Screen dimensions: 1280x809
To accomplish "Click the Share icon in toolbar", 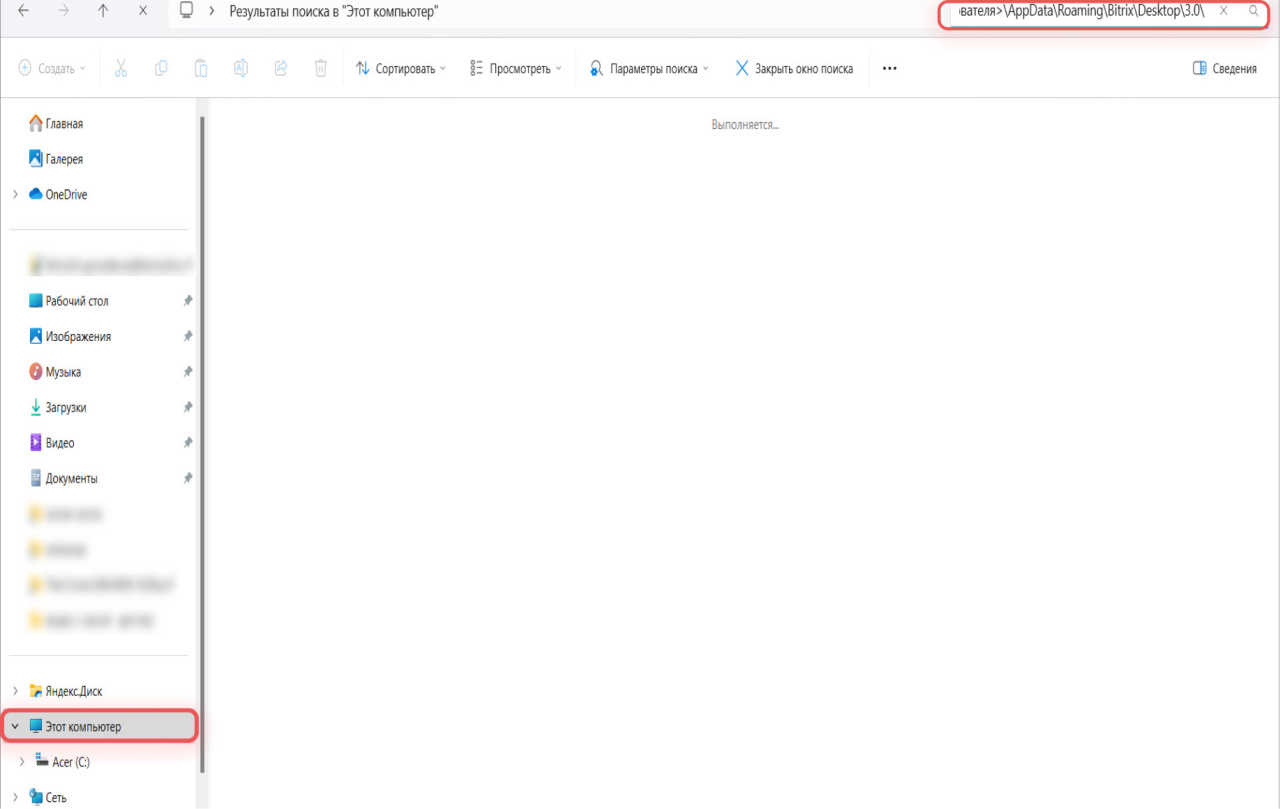I will 281,68.
